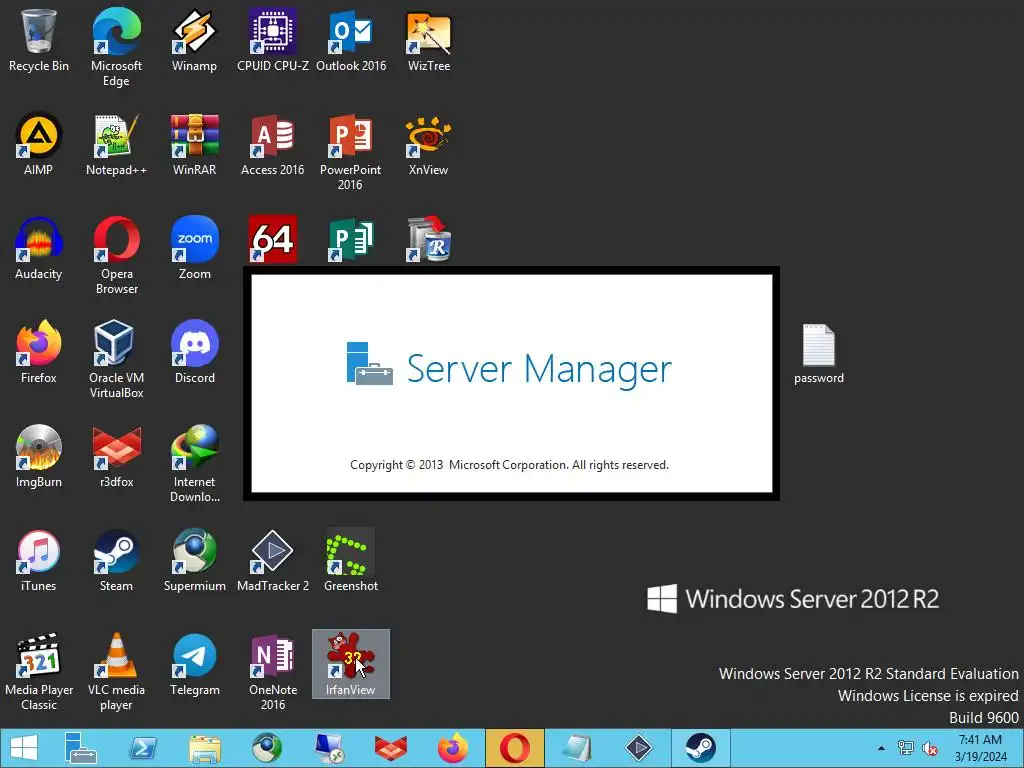Select the Oracle VM VirtualBox icon

pos(116,359)
